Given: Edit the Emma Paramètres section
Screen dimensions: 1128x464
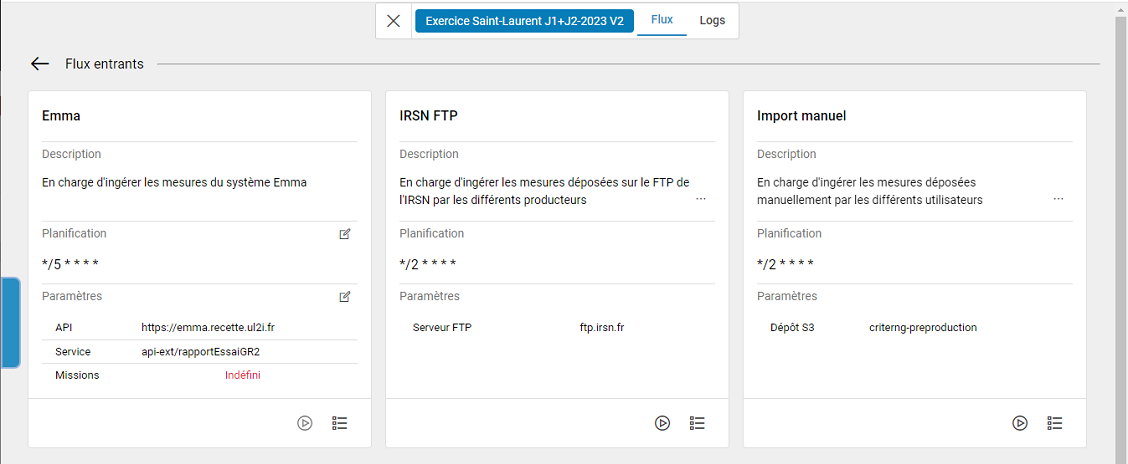Looking at the screenshot, I should [345, 297].
